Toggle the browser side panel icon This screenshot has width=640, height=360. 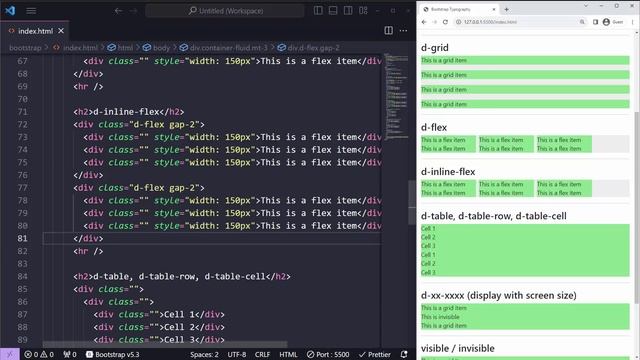click(596, 22)
